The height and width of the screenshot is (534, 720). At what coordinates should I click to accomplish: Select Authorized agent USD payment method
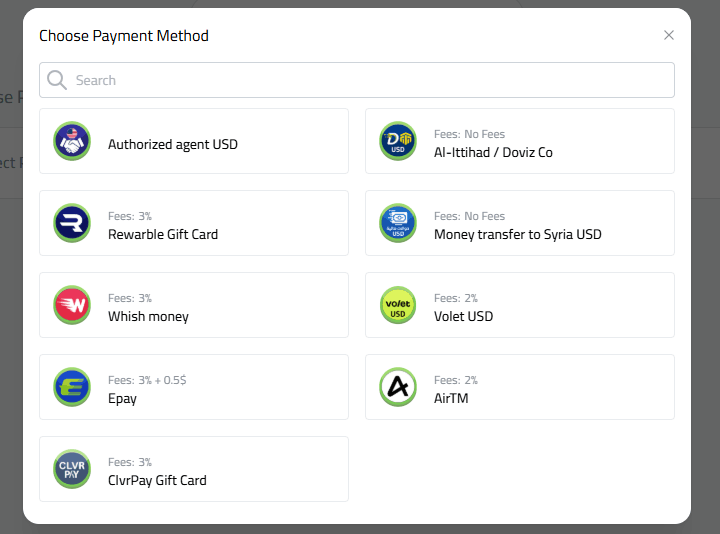pyautogui.click(x=194, y=141)
